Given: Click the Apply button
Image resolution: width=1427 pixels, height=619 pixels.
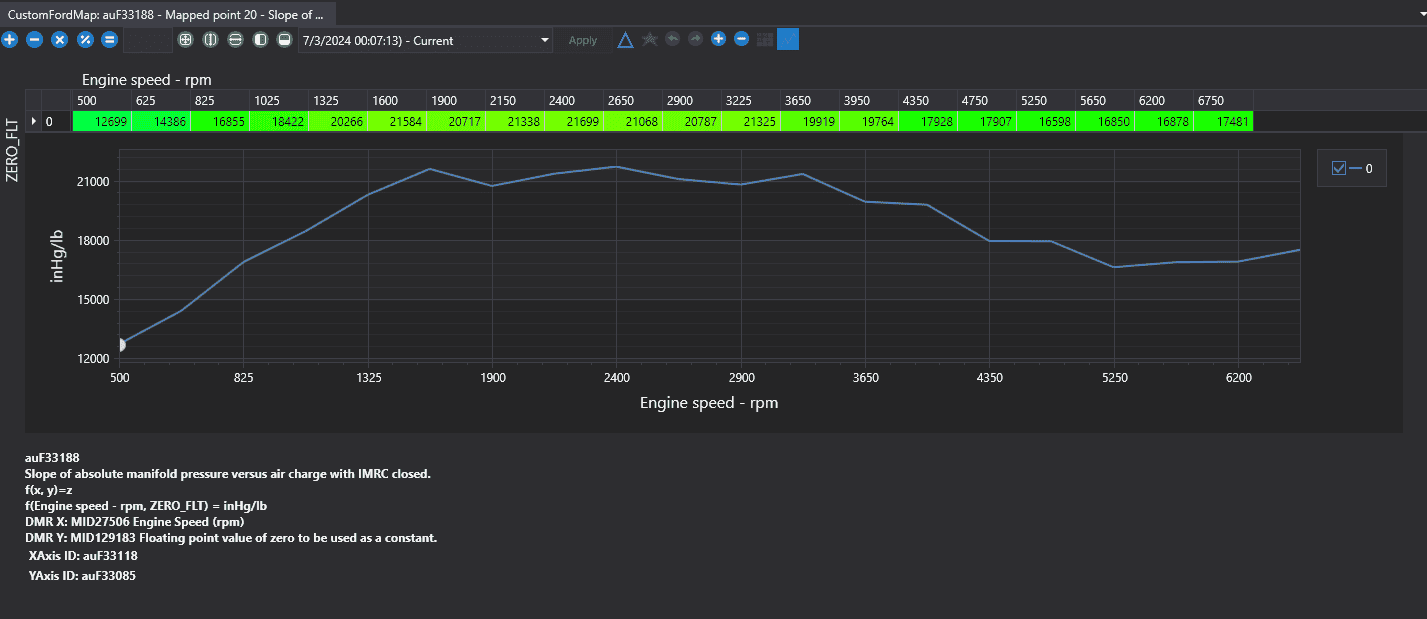Looking at the screenshot, I should (x=583, y=40).
